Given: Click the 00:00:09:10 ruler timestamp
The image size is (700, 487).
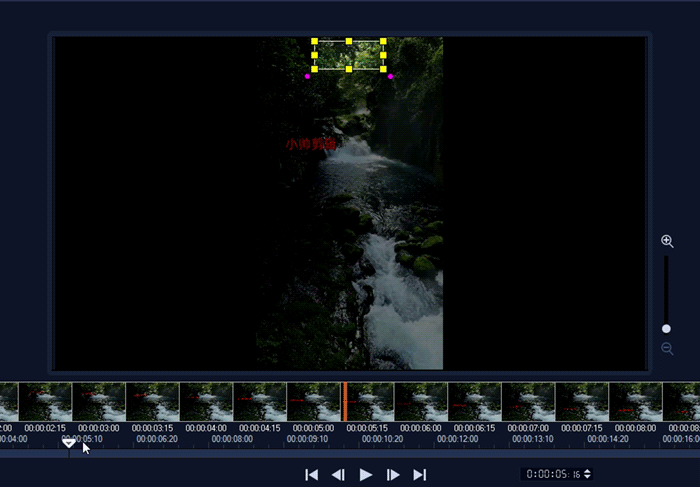Looking at the screenshot, I should [307, 439].
